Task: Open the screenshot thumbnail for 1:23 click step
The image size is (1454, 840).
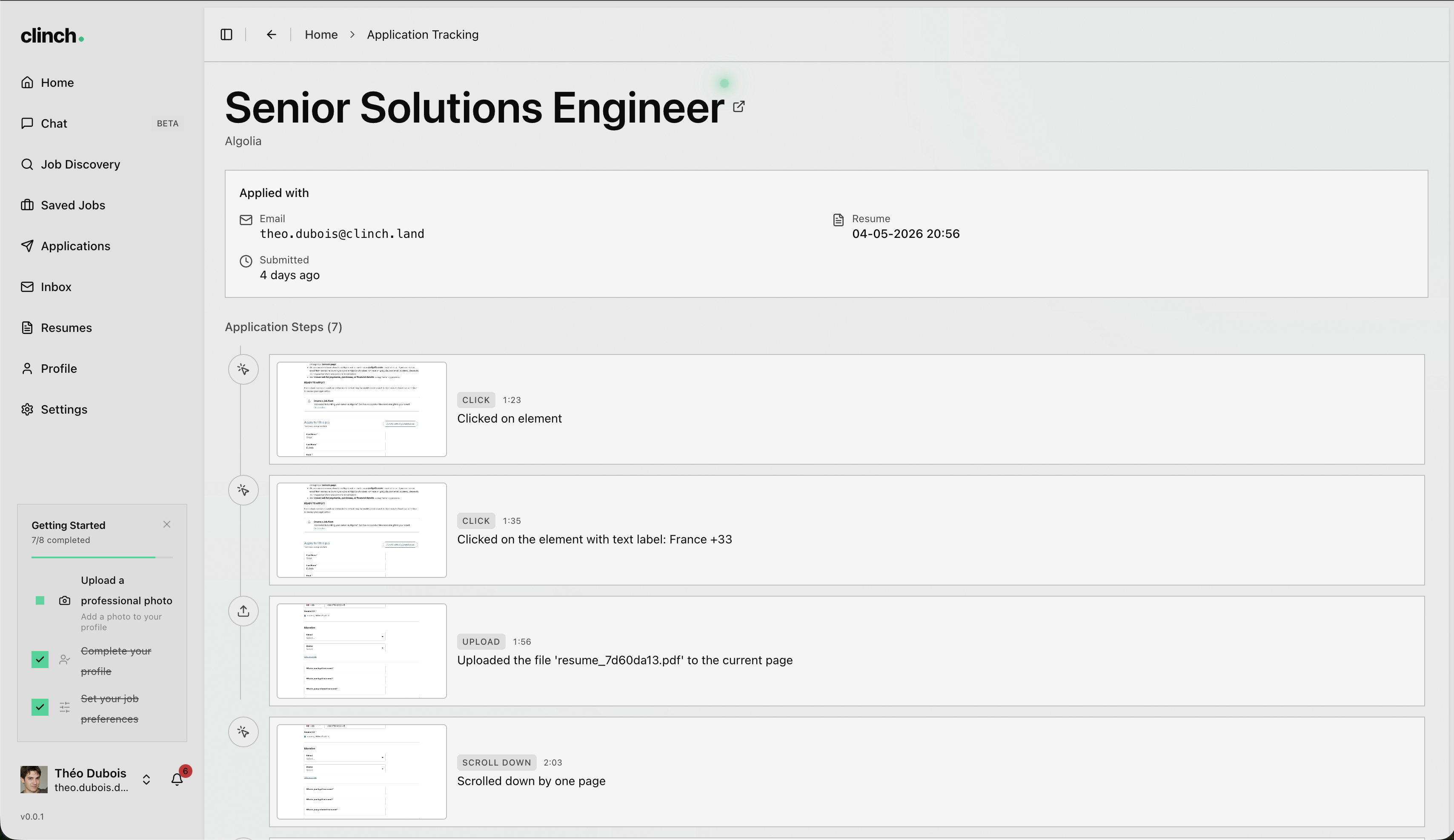Action: point(362,410)
